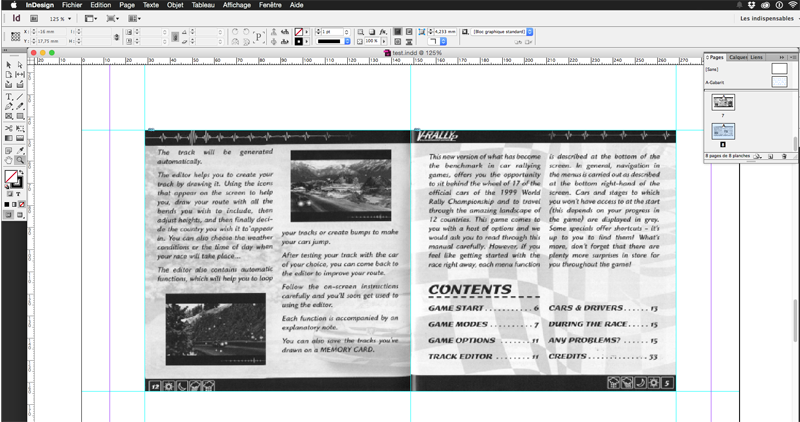The height and width of the screenshot is (422, 800).
Task: Open the Wi-Fi status menu
Action: point(791,5)
